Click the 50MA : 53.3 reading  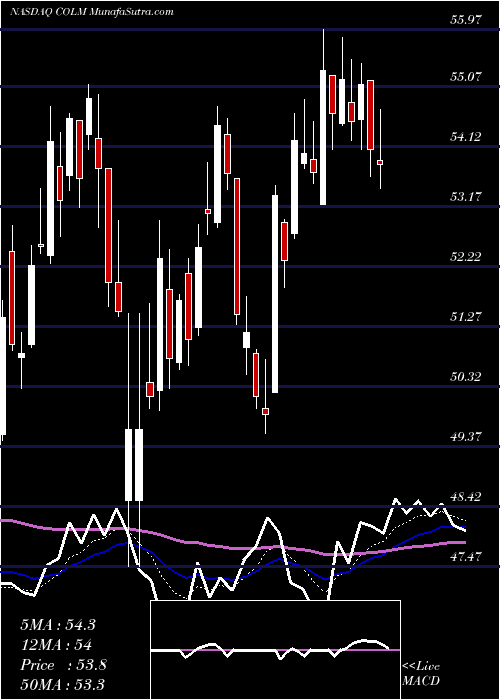[x=62, y=685]
